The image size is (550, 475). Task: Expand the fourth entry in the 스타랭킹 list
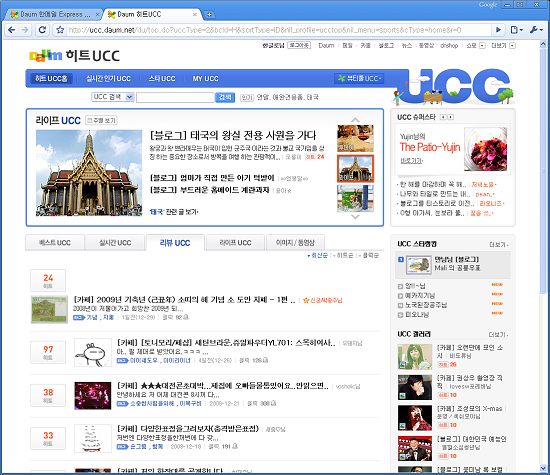coord(400,306)
